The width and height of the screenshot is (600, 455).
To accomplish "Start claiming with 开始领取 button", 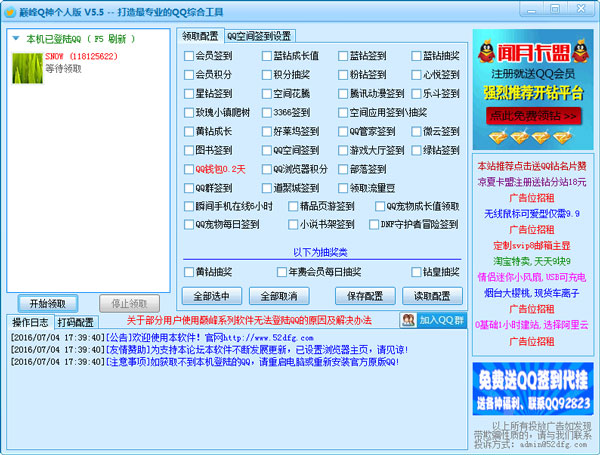I will click(48, 303).
